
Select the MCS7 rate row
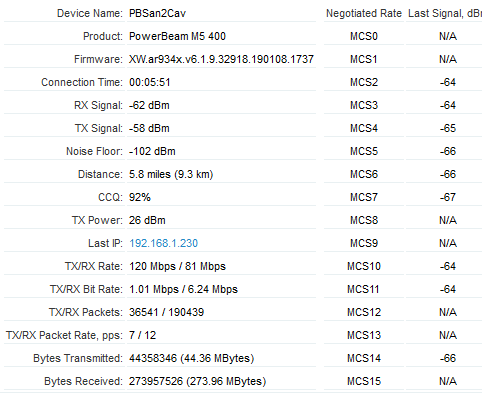pyautogui.click(x=403, y=197)
